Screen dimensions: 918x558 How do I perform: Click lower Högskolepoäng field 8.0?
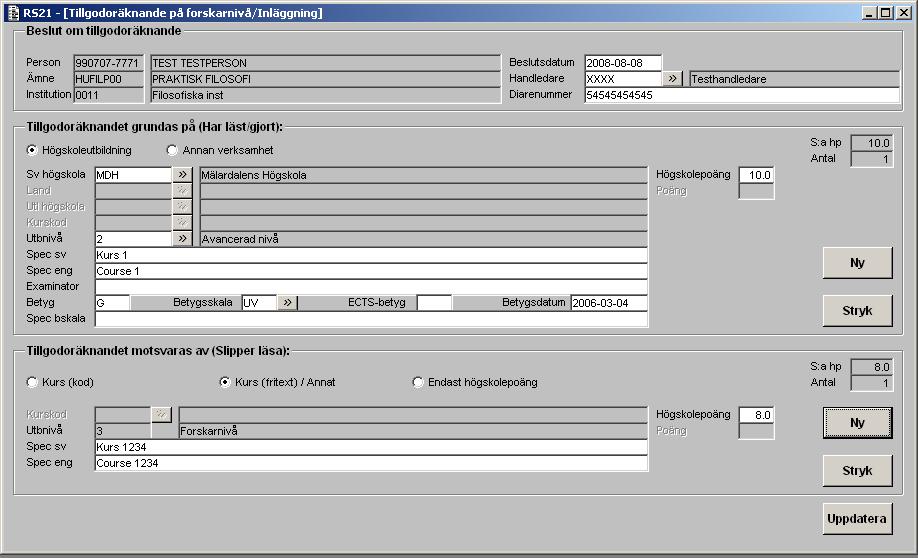756,415
